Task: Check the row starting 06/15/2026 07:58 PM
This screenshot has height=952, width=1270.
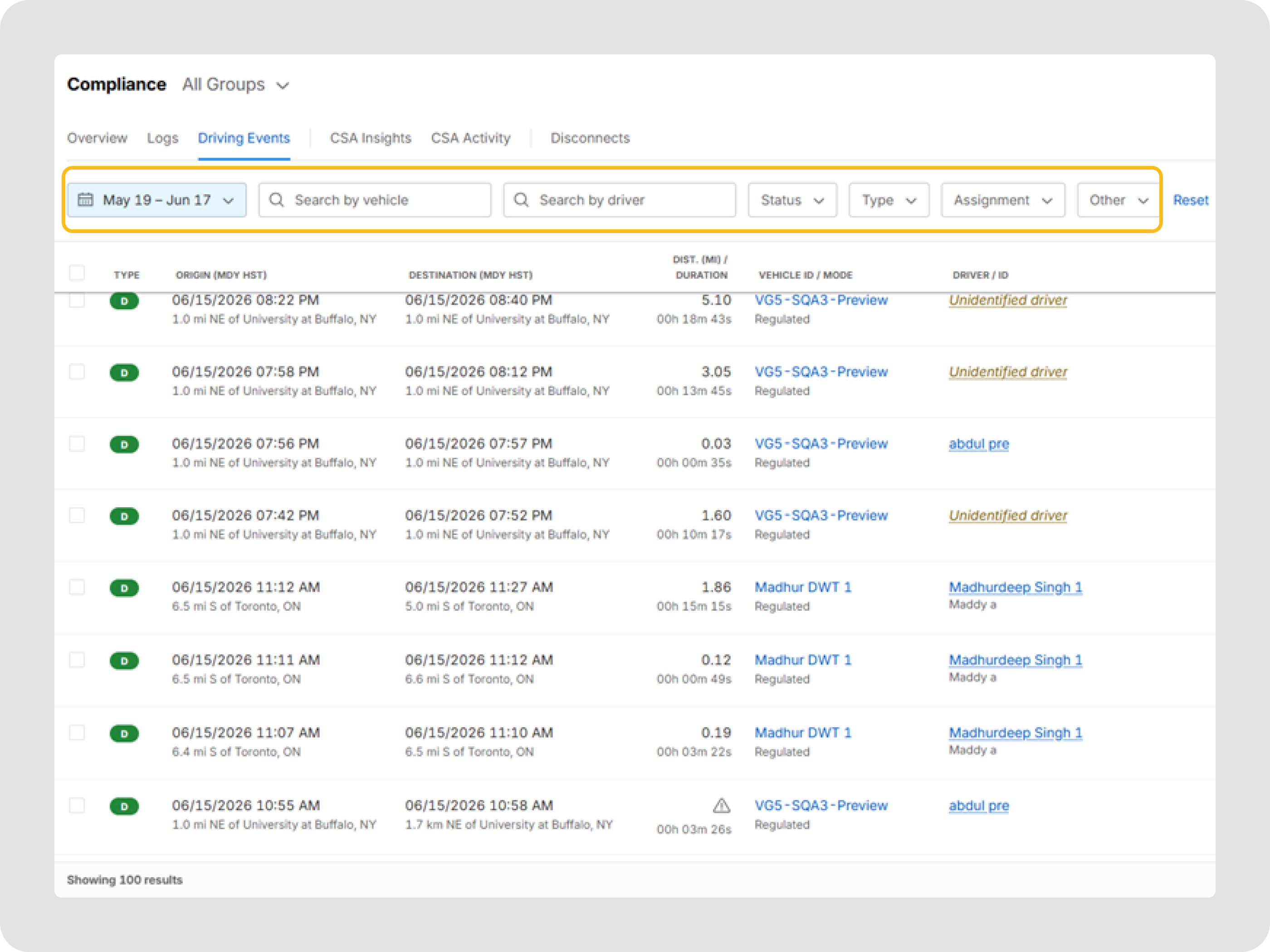Action: pyautogui.click(x=77, y=372)
